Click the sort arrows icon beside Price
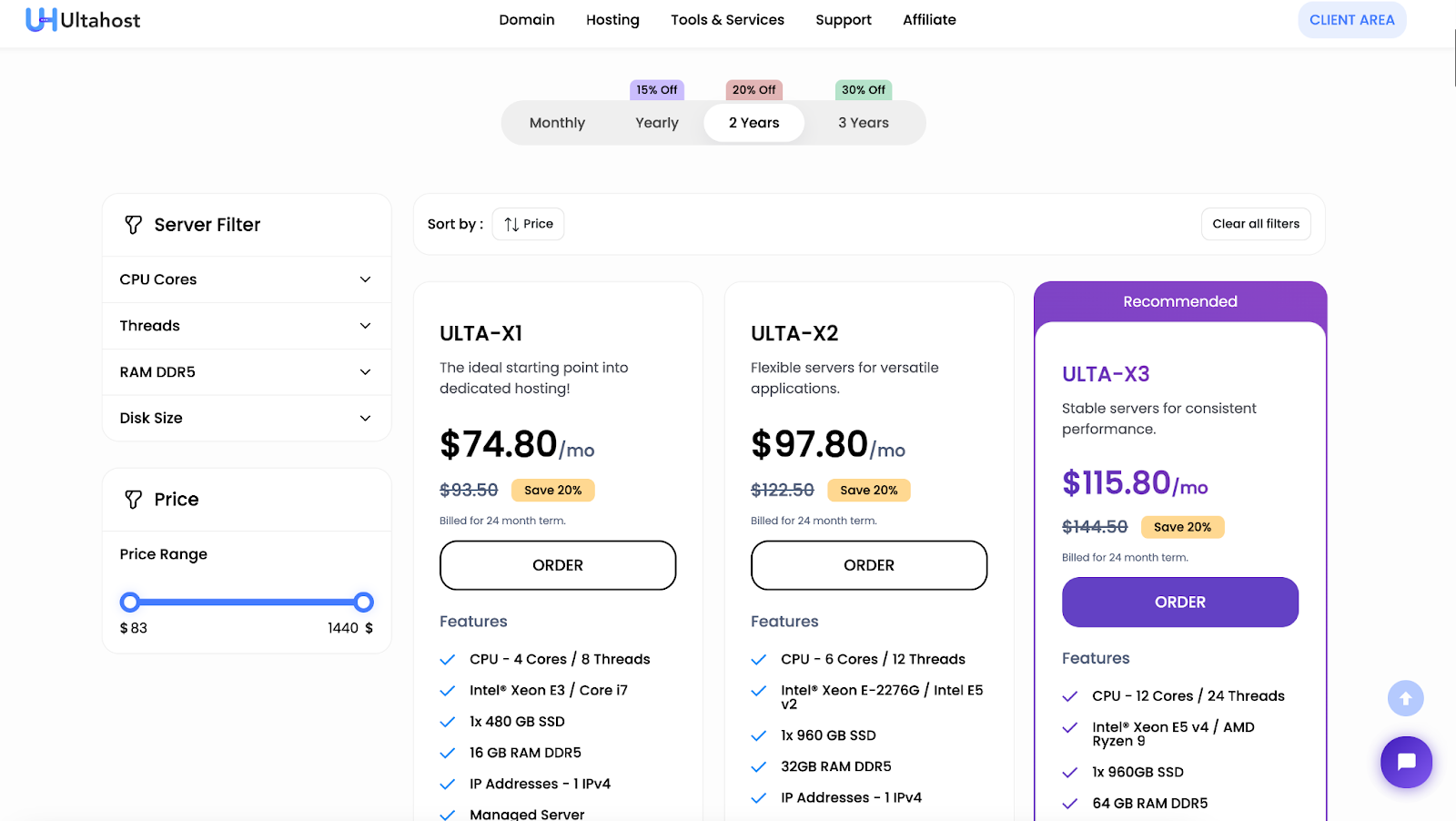This screenshot has width=1456, height=821. pos(511,224)
